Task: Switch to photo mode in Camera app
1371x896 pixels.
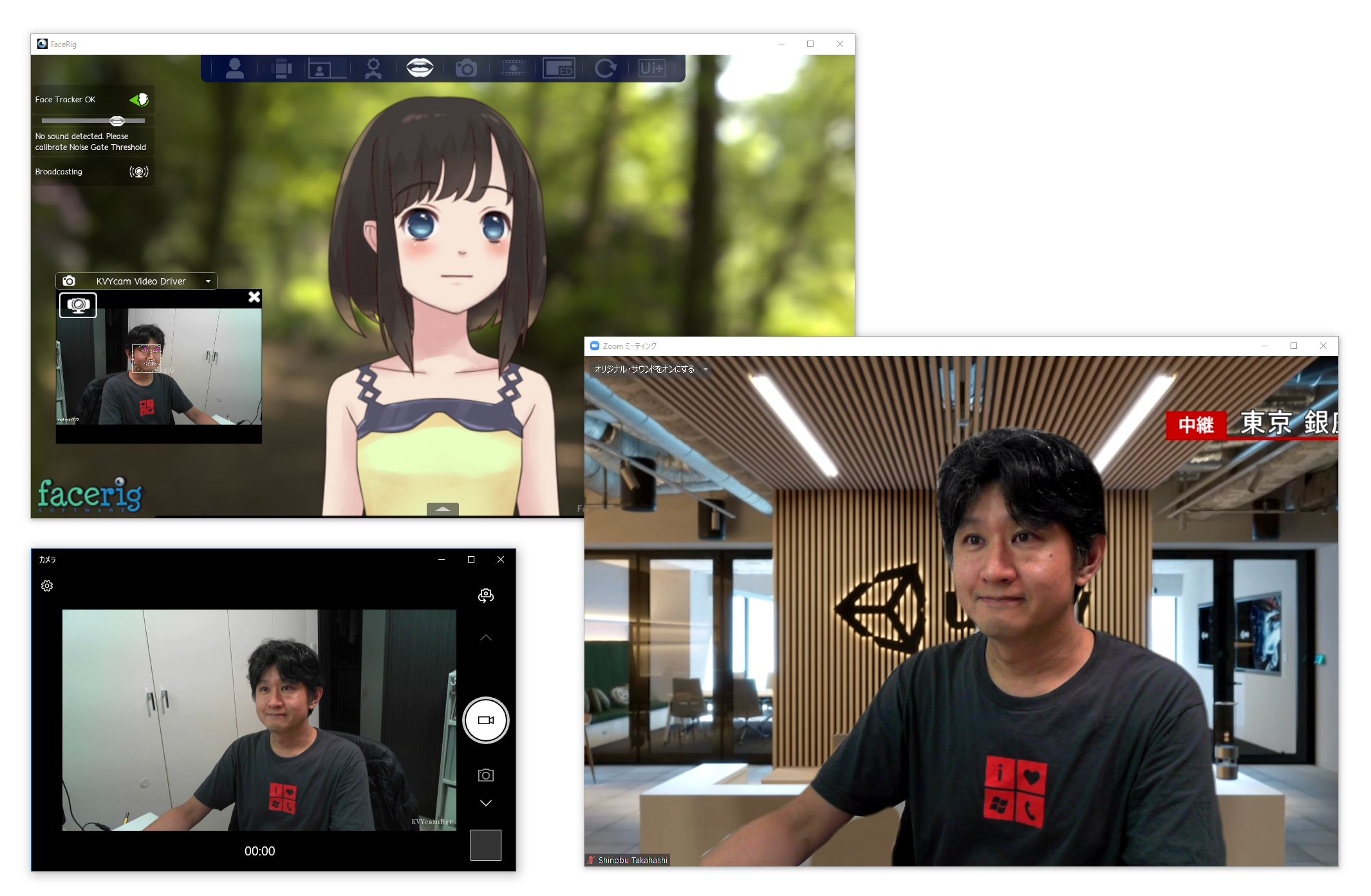Action: tap(486, 776)
